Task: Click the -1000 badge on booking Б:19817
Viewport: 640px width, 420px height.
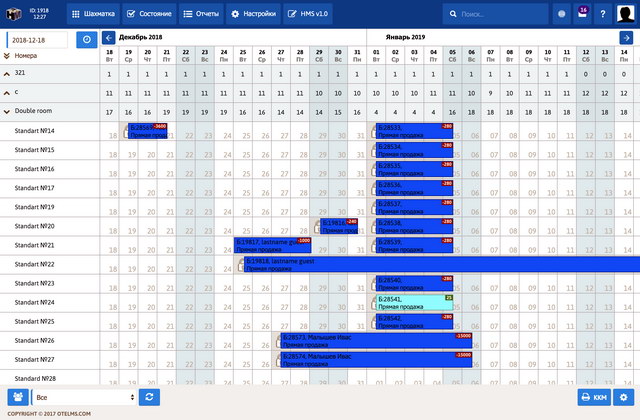Action: (304, 241)
